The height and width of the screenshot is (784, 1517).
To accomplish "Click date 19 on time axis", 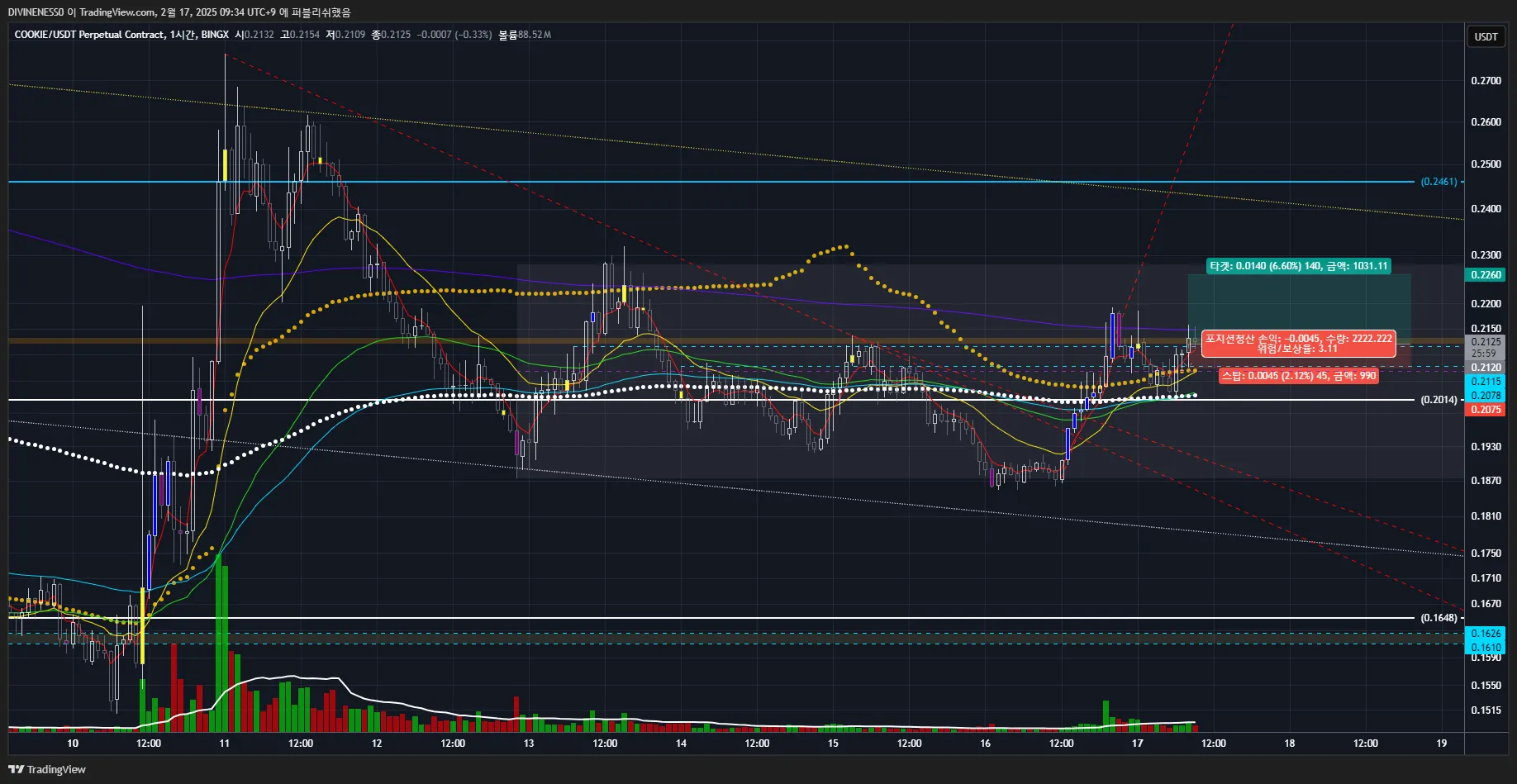I will click(x=1442, y=744).
